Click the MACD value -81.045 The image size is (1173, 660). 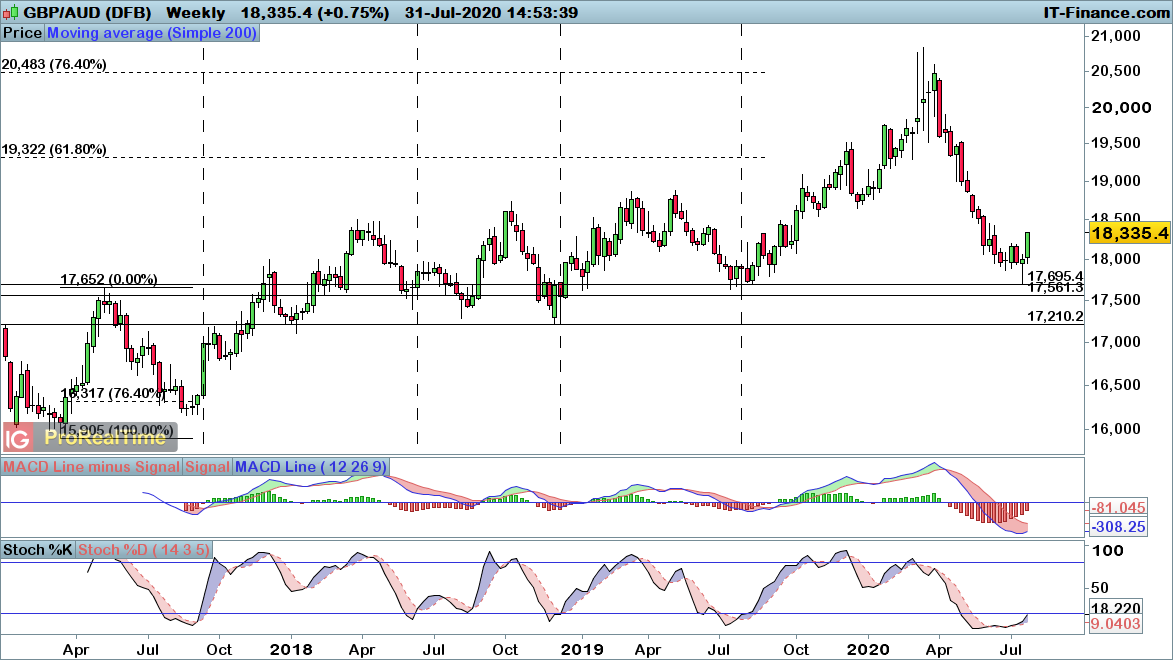(1118, 508)
